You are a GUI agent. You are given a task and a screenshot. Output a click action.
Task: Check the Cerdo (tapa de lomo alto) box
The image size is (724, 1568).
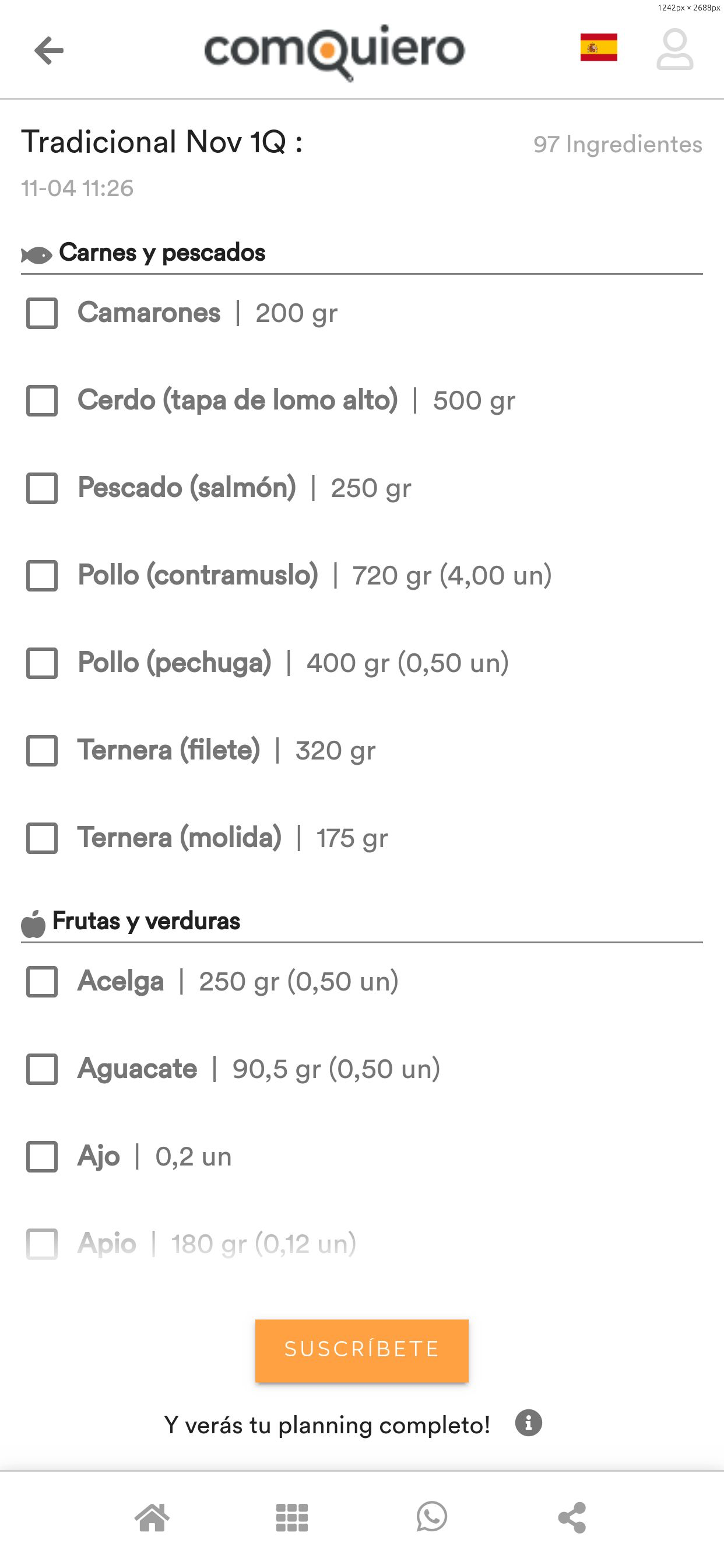[42, 401]
